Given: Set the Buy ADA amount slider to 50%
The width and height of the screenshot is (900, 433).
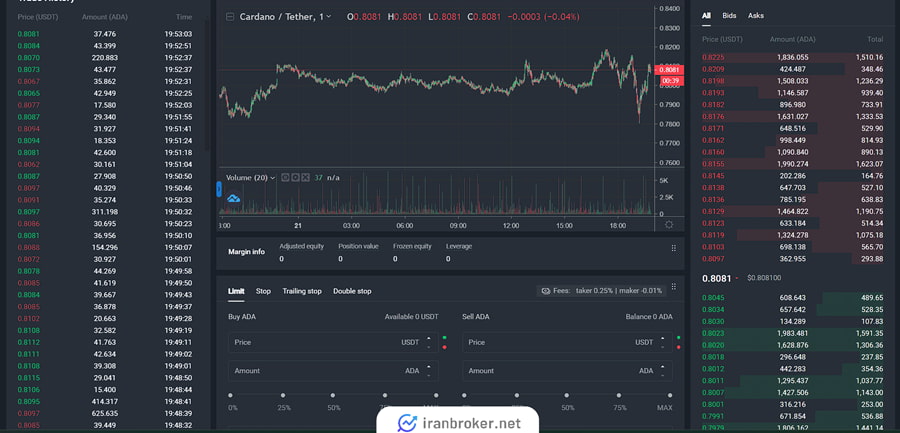Looking at the screenshot, I should pos(333,395).
